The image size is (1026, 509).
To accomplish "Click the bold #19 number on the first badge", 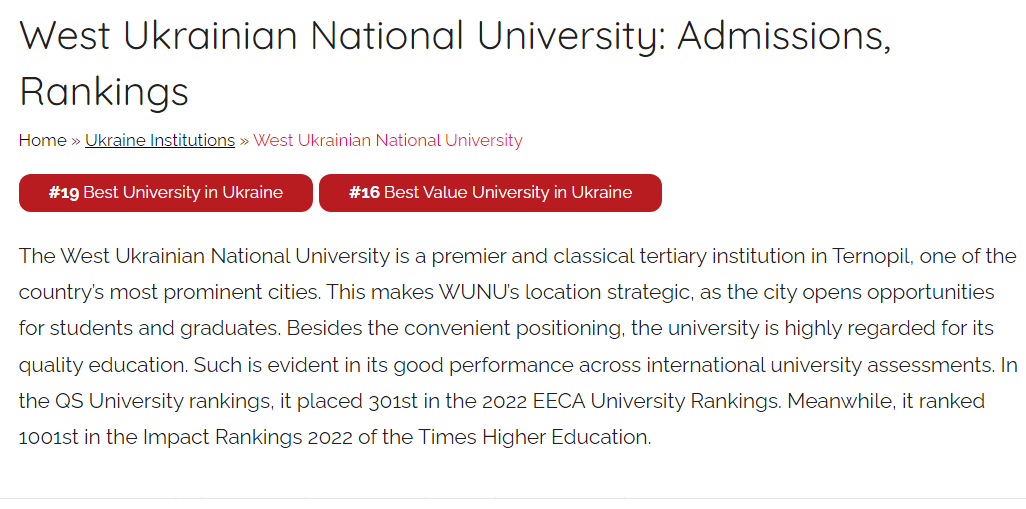I will click(63, 192).
